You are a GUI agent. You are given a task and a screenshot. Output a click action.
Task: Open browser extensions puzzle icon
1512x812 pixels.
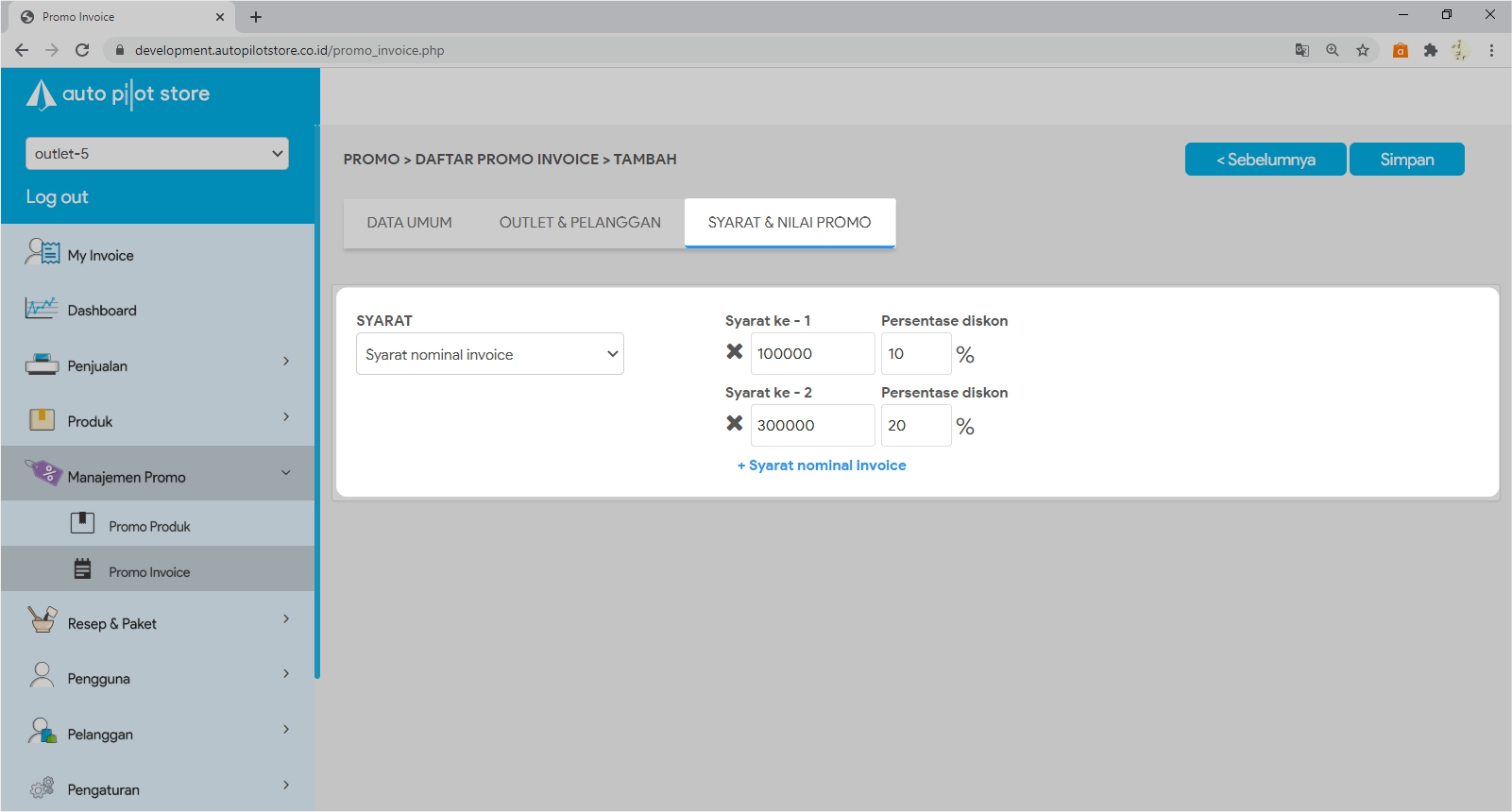pyautogui.click(x=1431, y=51)
